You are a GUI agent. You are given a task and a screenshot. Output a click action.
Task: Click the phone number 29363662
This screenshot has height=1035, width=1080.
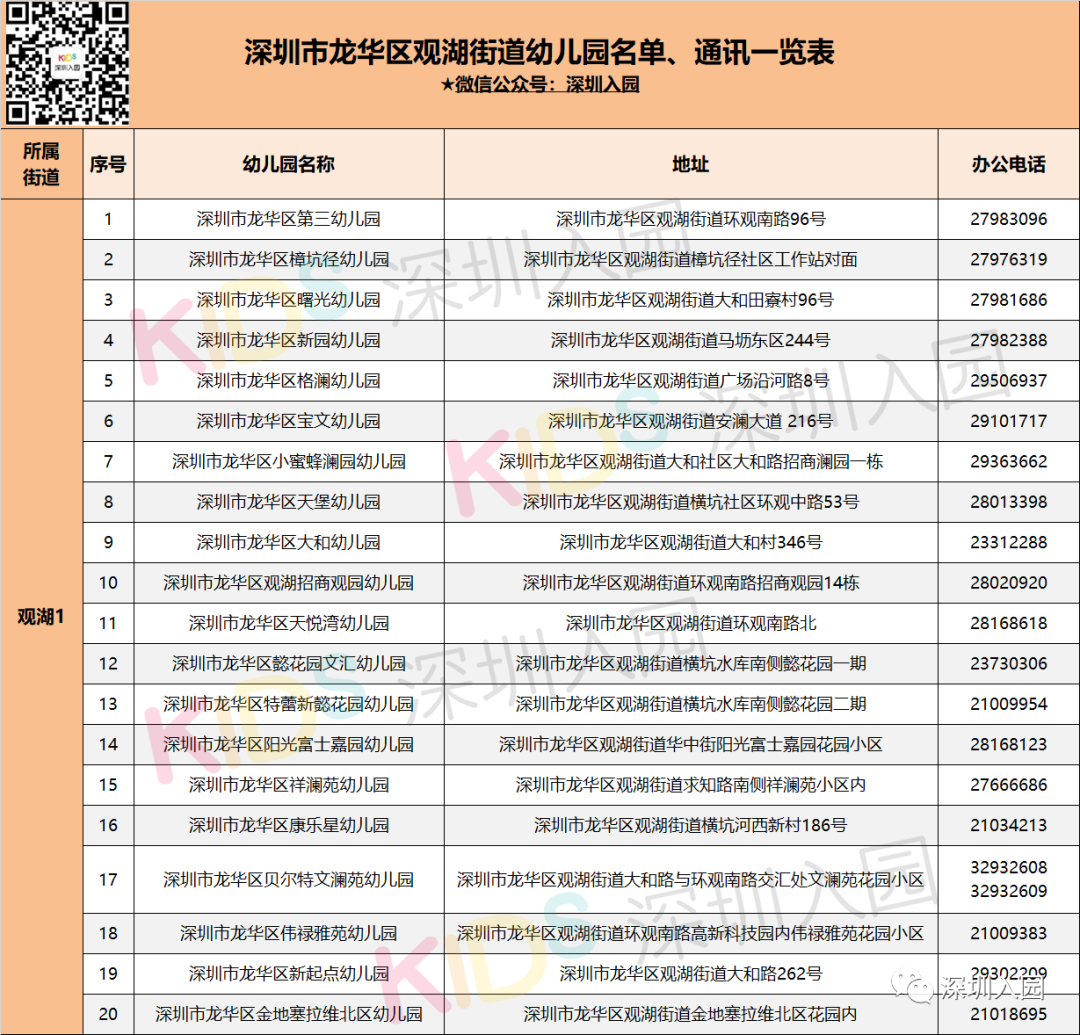1008,461
